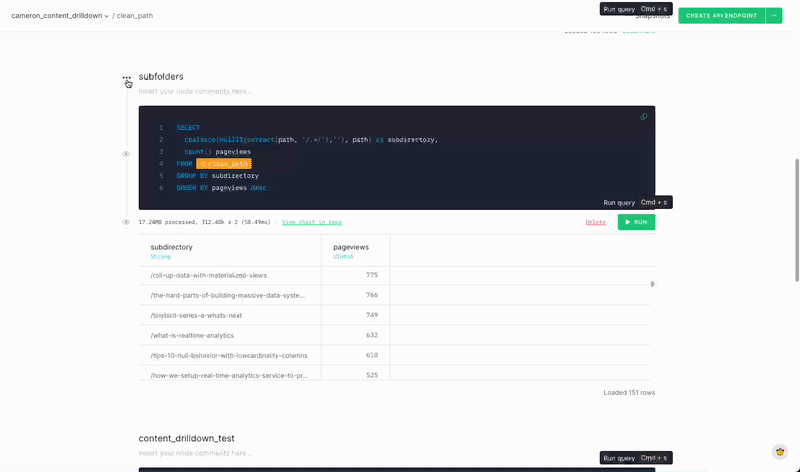
Task: Select the /what-is-realtime-analytics row
Action: click(x=192, y=335)
